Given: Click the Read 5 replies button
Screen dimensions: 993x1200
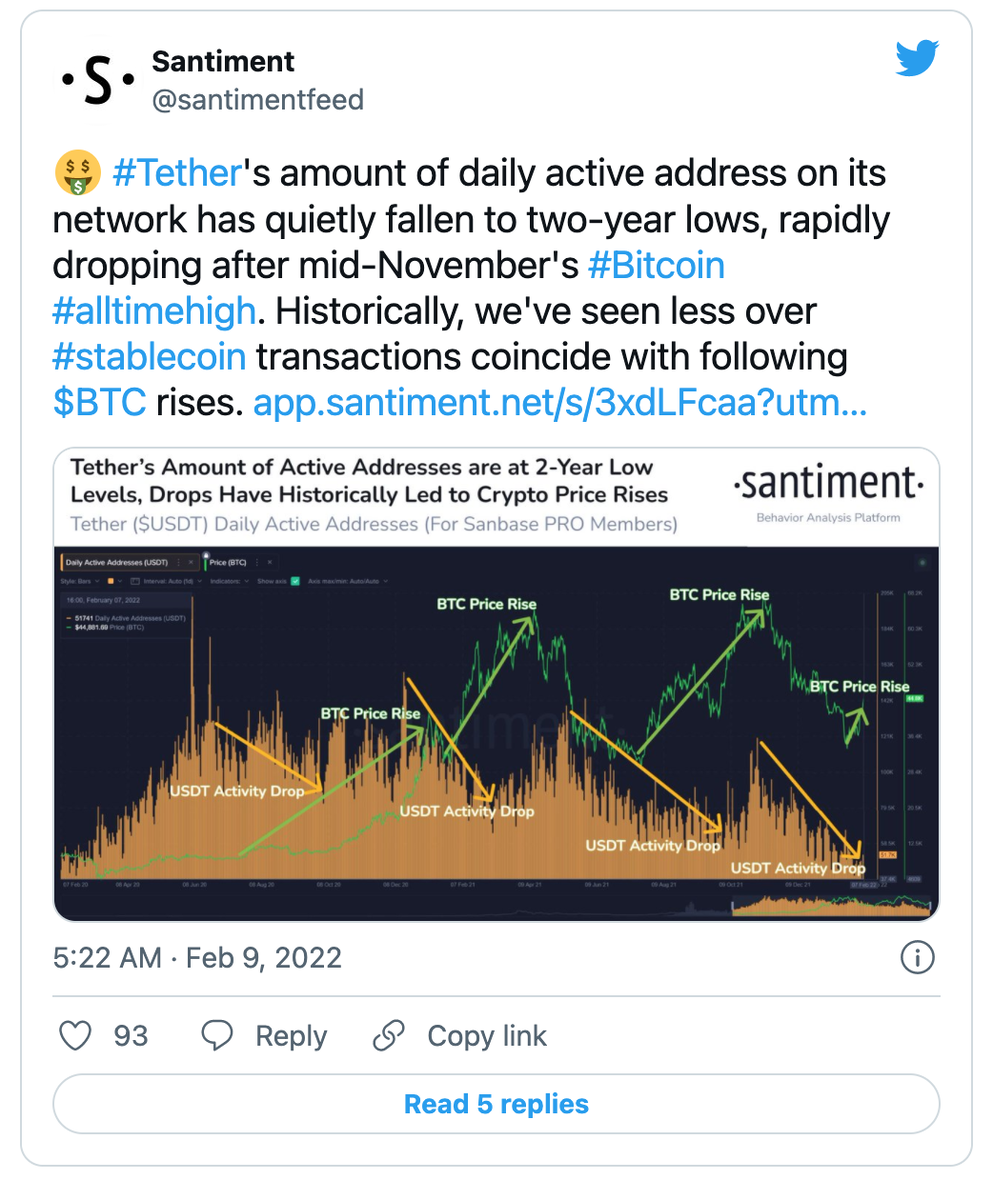Looking at the screenshot, I should coord(496,1105).
